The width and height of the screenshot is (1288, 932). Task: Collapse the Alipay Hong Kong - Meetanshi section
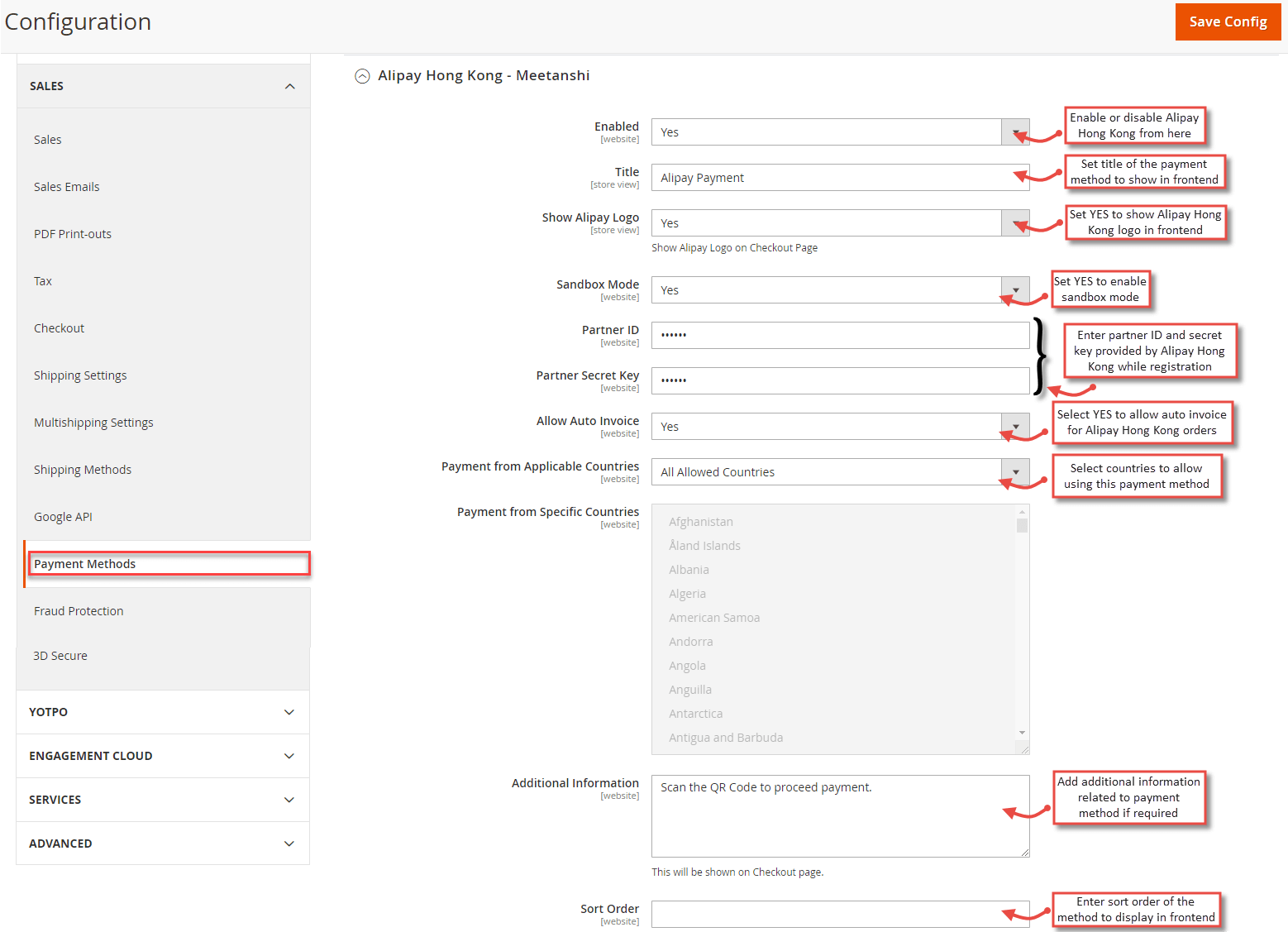[362, 76]
